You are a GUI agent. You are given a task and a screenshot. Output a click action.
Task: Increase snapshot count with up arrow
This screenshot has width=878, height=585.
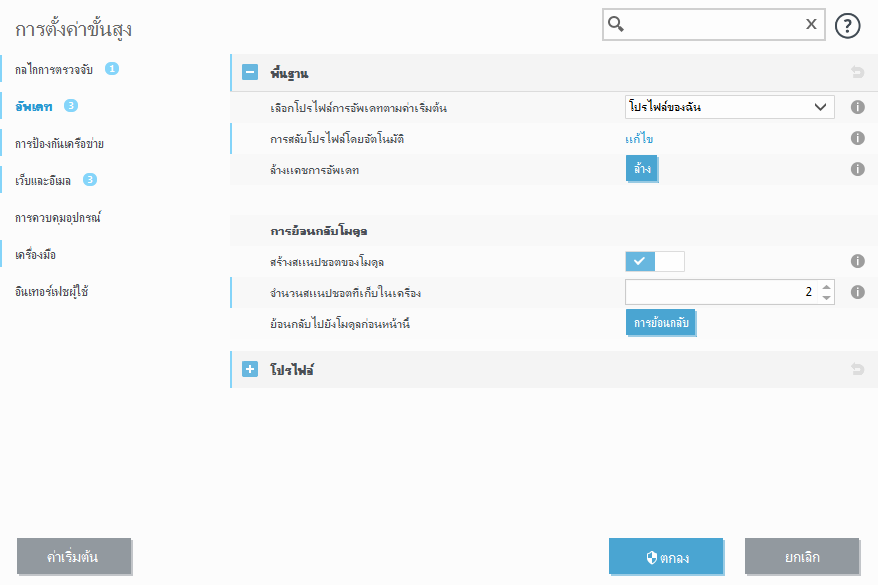pyautogui.click(x=826, y=287)
